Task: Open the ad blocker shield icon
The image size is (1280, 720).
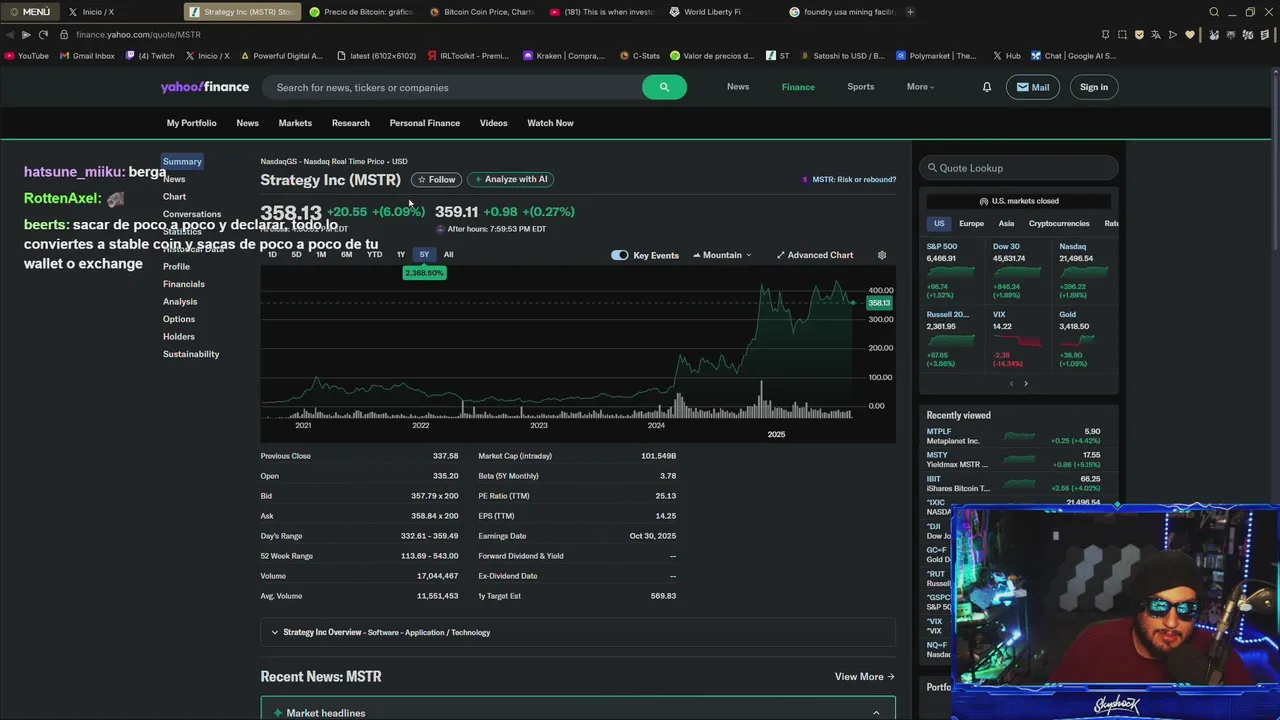Action: coord(1139,34)
